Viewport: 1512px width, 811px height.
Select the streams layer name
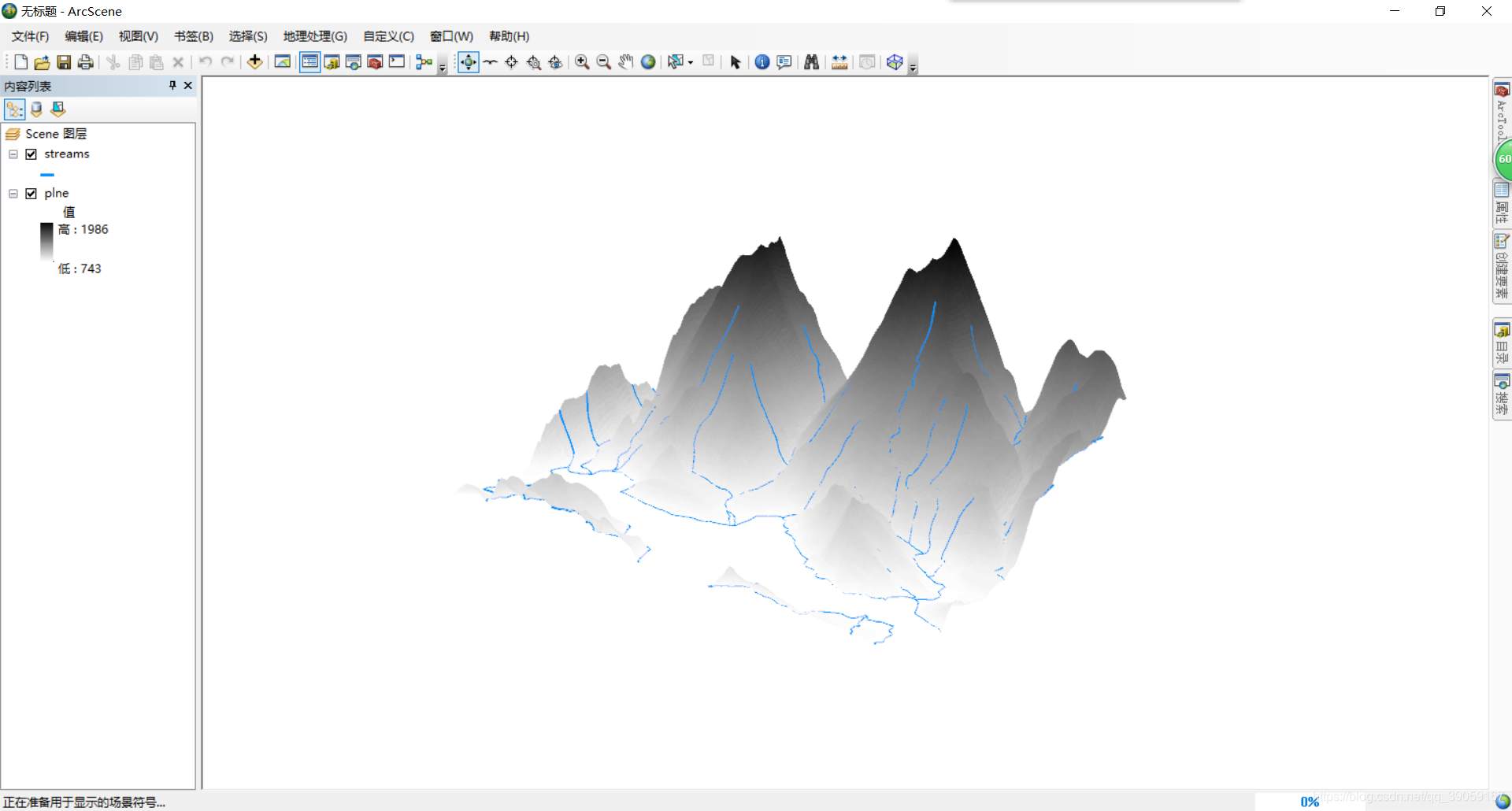click(x=67, y=154)
